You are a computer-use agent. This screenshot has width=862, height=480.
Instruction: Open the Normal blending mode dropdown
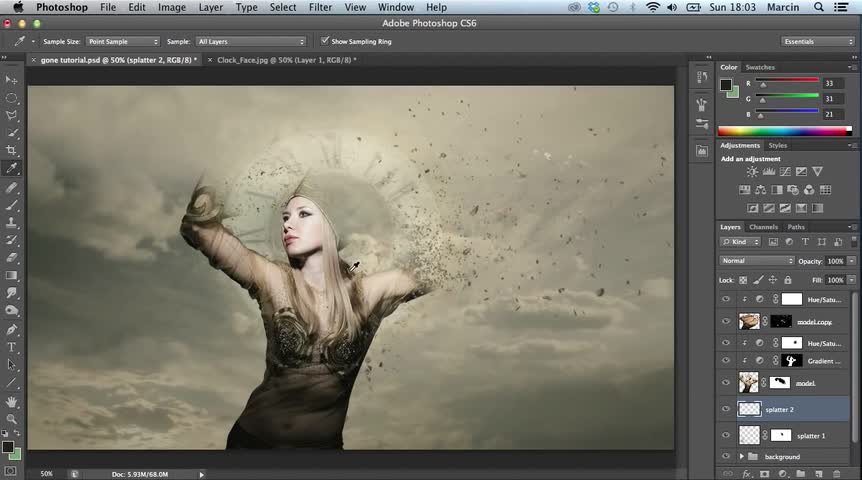click(756, 261)
